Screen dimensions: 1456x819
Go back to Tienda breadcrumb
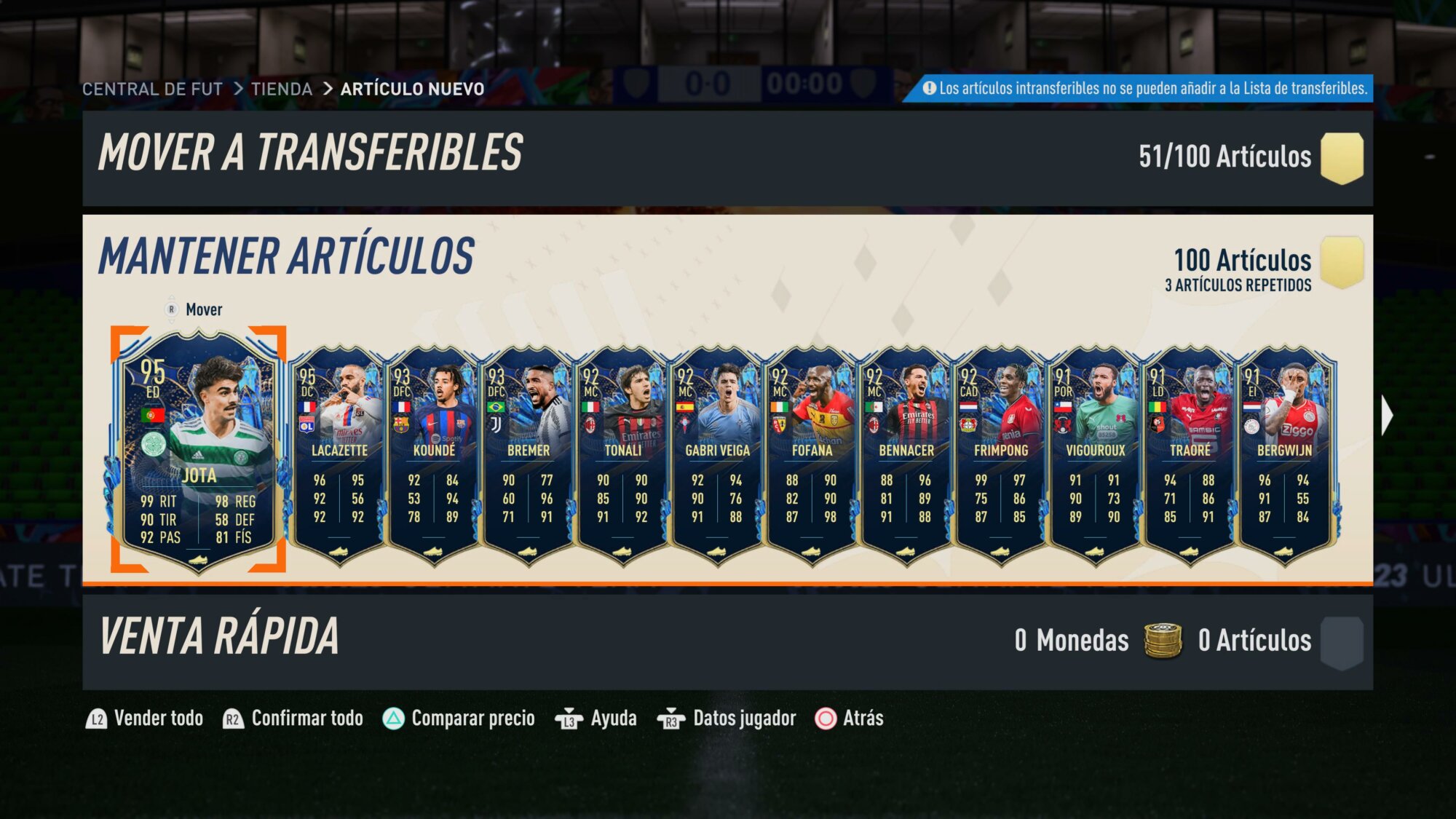(x=282, y=89)
